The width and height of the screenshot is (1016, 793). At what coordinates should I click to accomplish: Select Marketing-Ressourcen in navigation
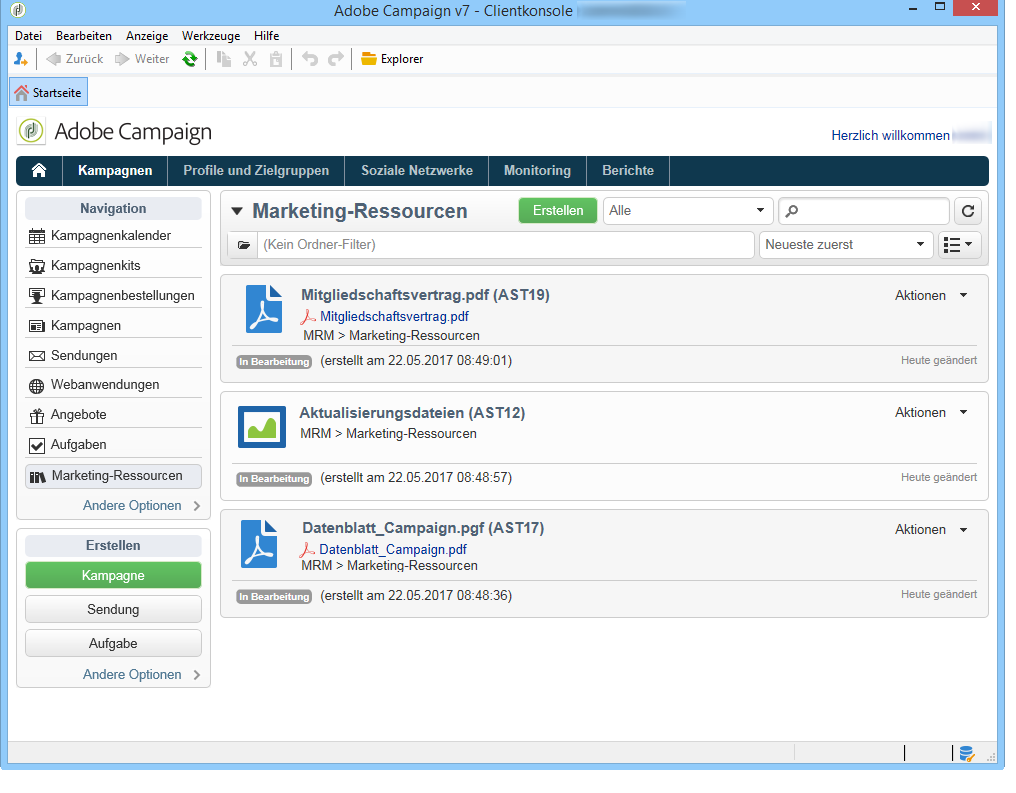pyautogui.click(x=113, y=476)
